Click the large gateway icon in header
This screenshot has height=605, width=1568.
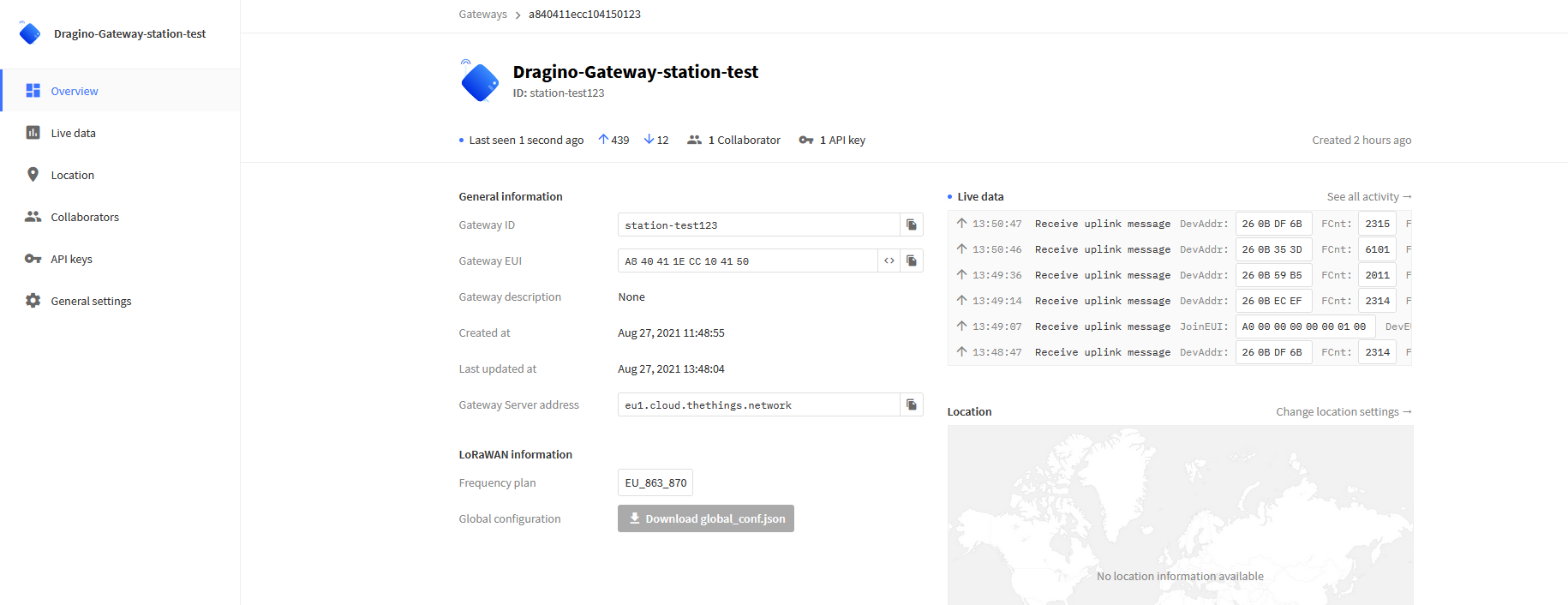click(480, 81)
